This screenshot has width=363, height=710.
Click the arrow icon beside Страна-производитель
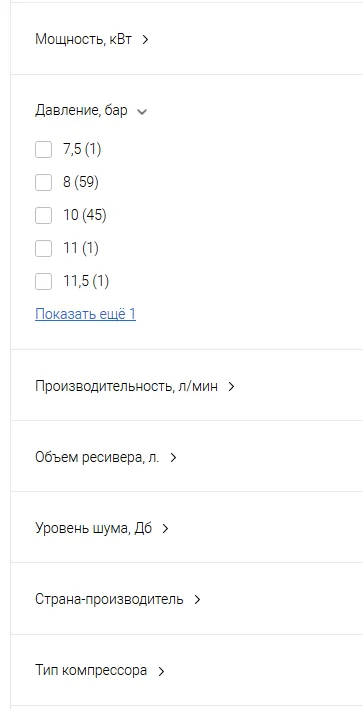pyautogui.click(x=197, y=600)
